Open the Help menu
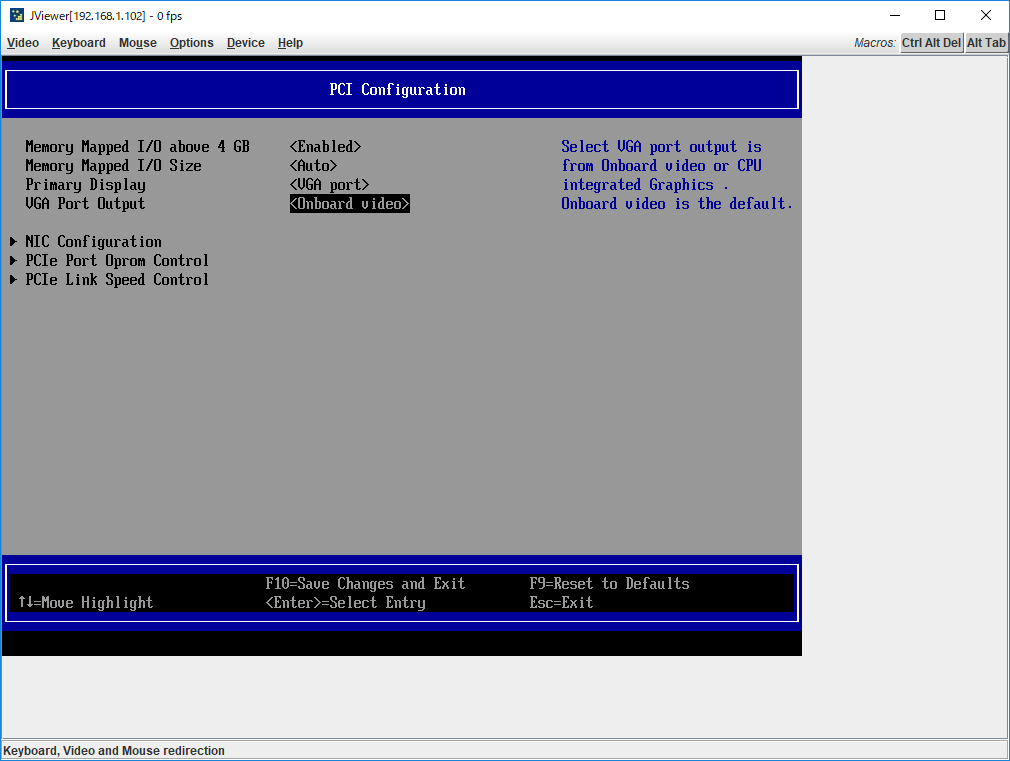Image resolution: width=1010 pixels, height=761 pixels. (x=290, y=43)
